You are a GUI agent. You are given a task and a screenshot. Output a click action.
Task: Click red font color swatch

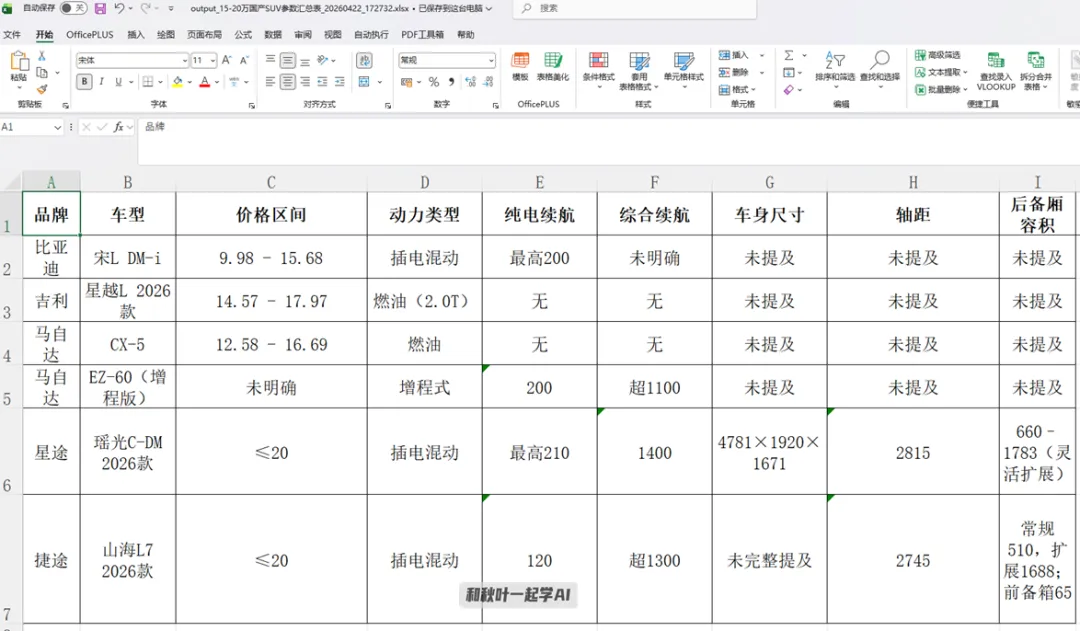point(205,82)
